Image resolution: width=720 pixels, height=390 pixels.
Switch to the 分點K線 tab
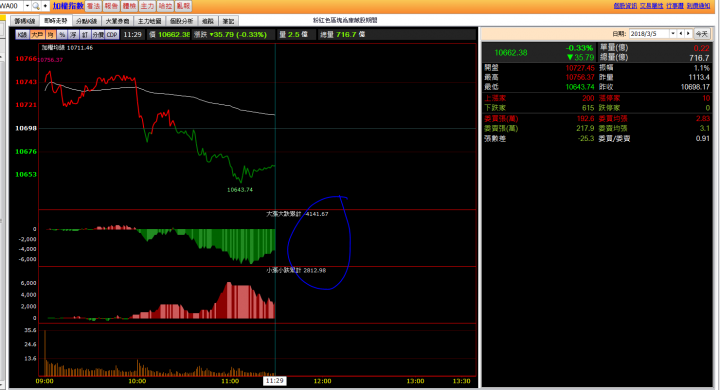click(x=87, y=21)
